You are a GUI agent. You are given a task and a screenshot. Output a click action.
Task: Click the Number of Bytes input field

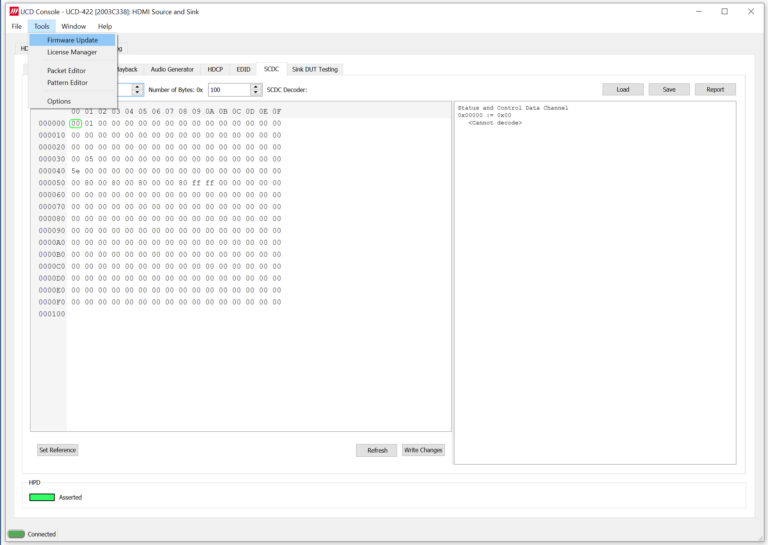coord(228,90)
